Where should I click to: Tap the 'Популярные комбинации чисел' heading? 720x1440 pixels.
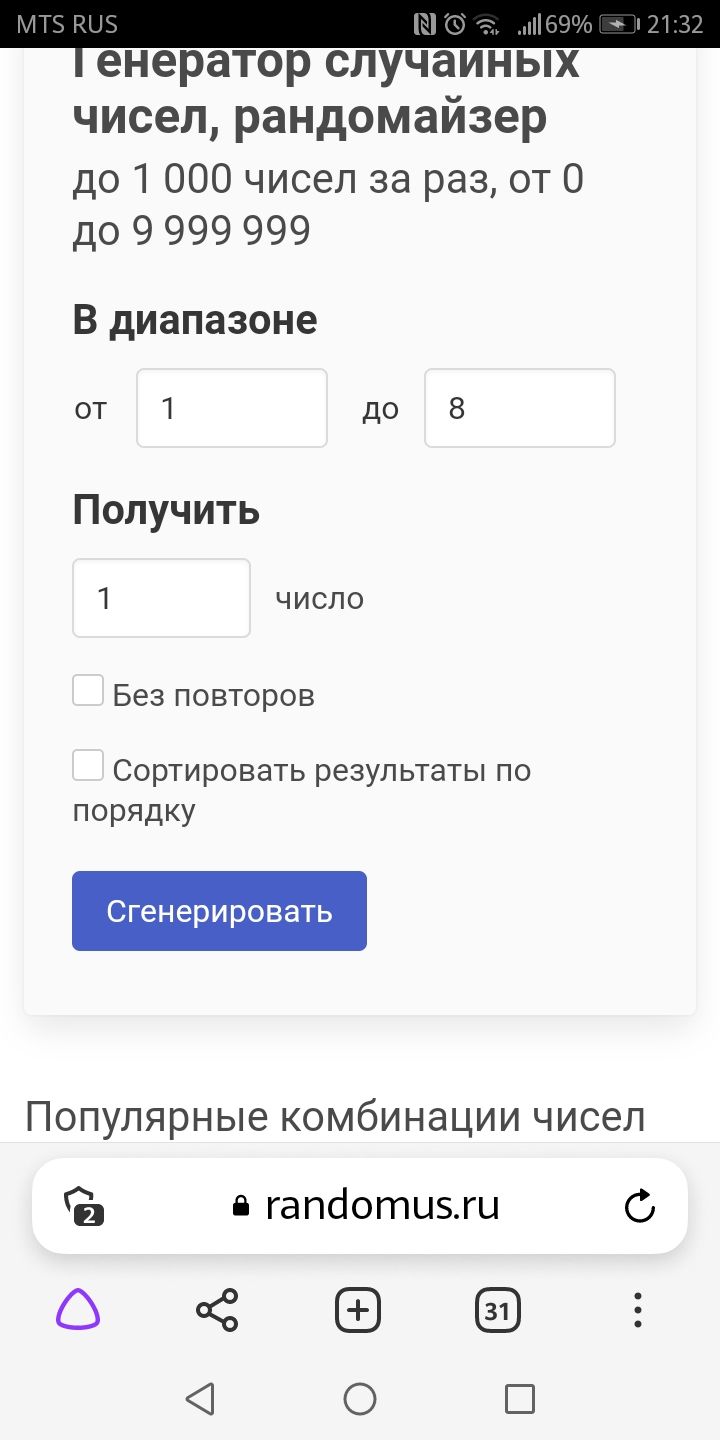coord(335,1117)
